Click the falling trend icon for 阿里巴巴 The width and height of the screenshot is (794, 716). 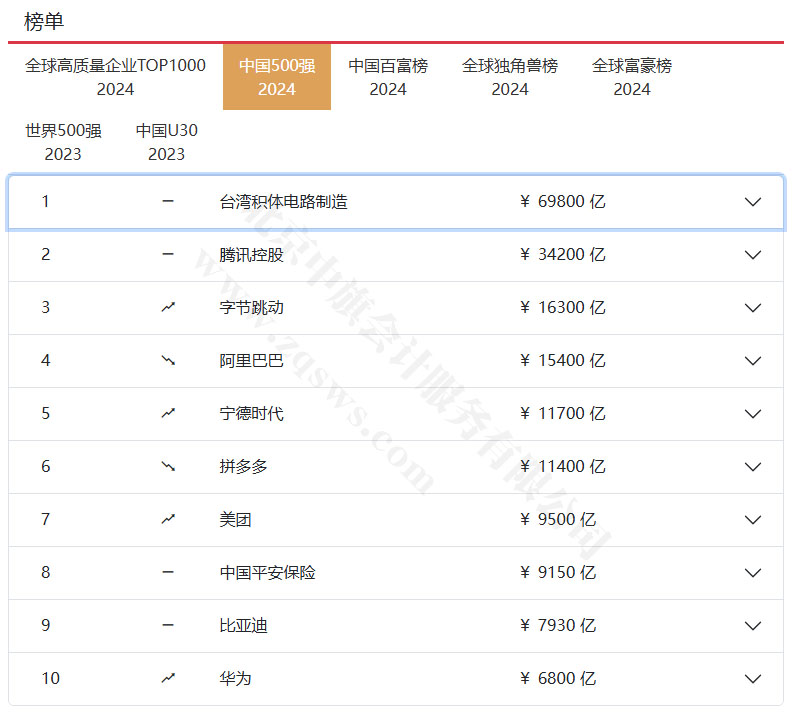[168, 360]
